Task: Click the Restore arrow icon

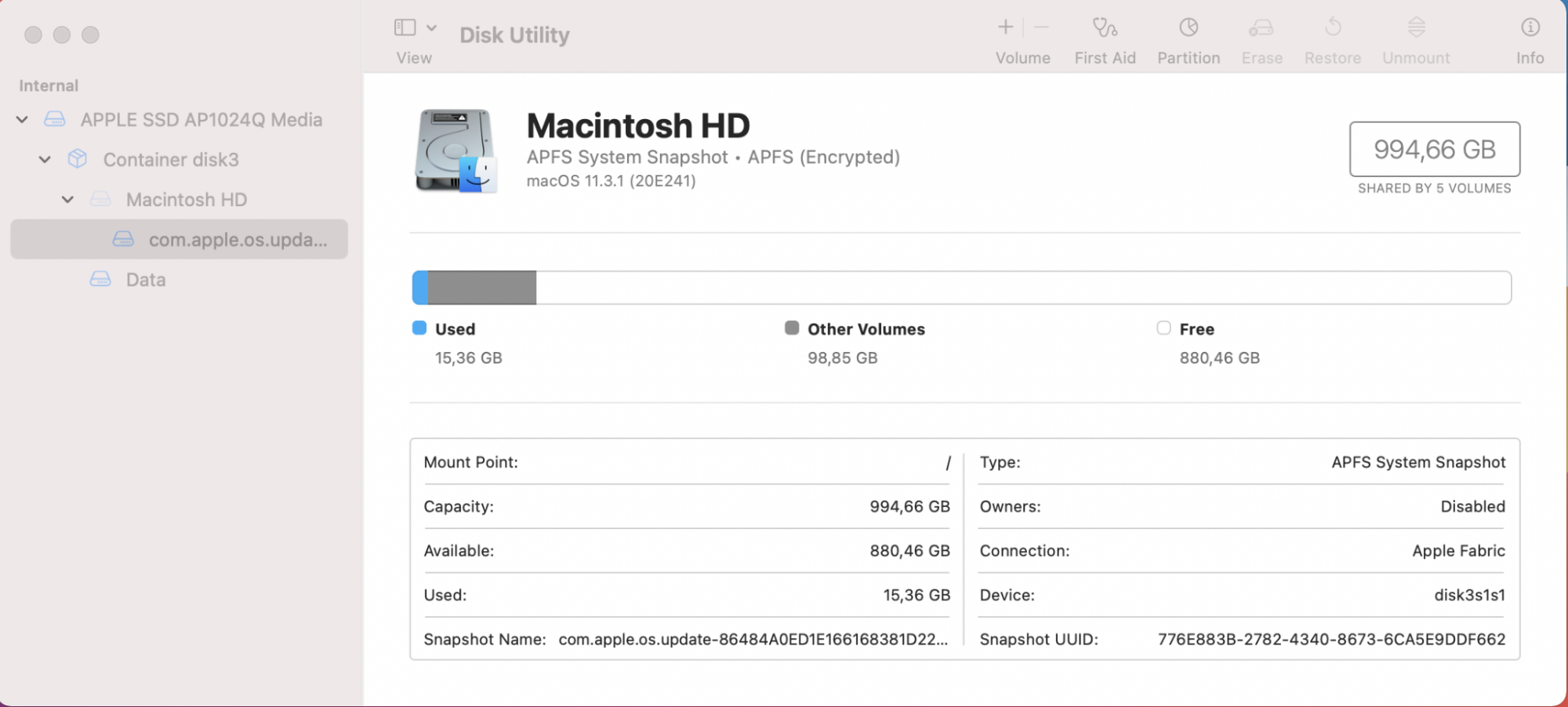Action: (x=1333, y=27)
